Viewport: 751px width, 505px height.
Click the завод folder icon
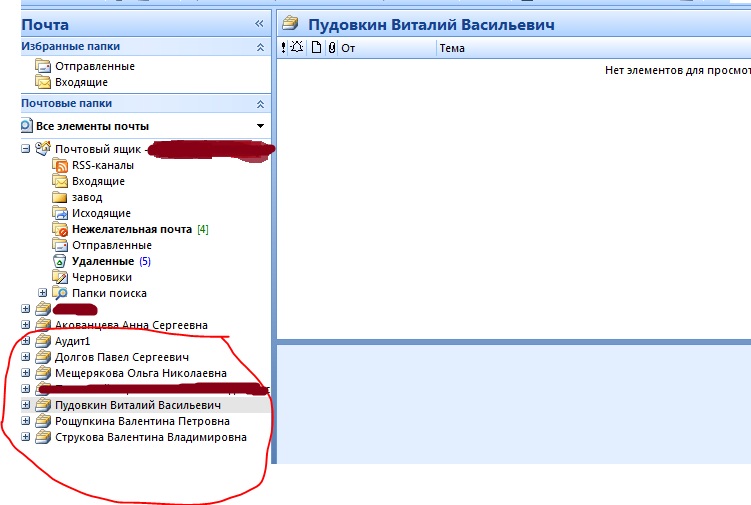pos(60,197)
